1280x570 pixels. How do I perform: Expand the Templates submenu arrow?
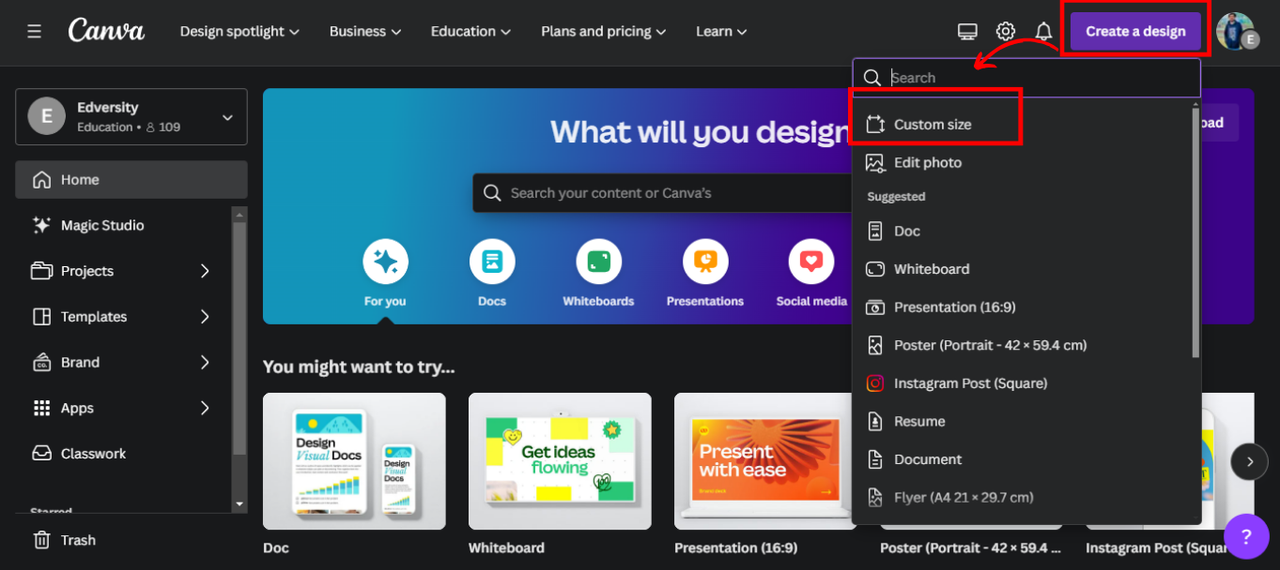205,316
